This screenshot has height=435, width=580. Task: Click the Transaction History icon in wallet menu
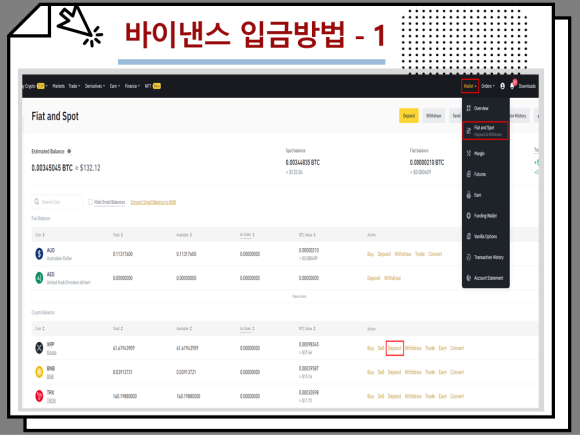pos(469,257)
